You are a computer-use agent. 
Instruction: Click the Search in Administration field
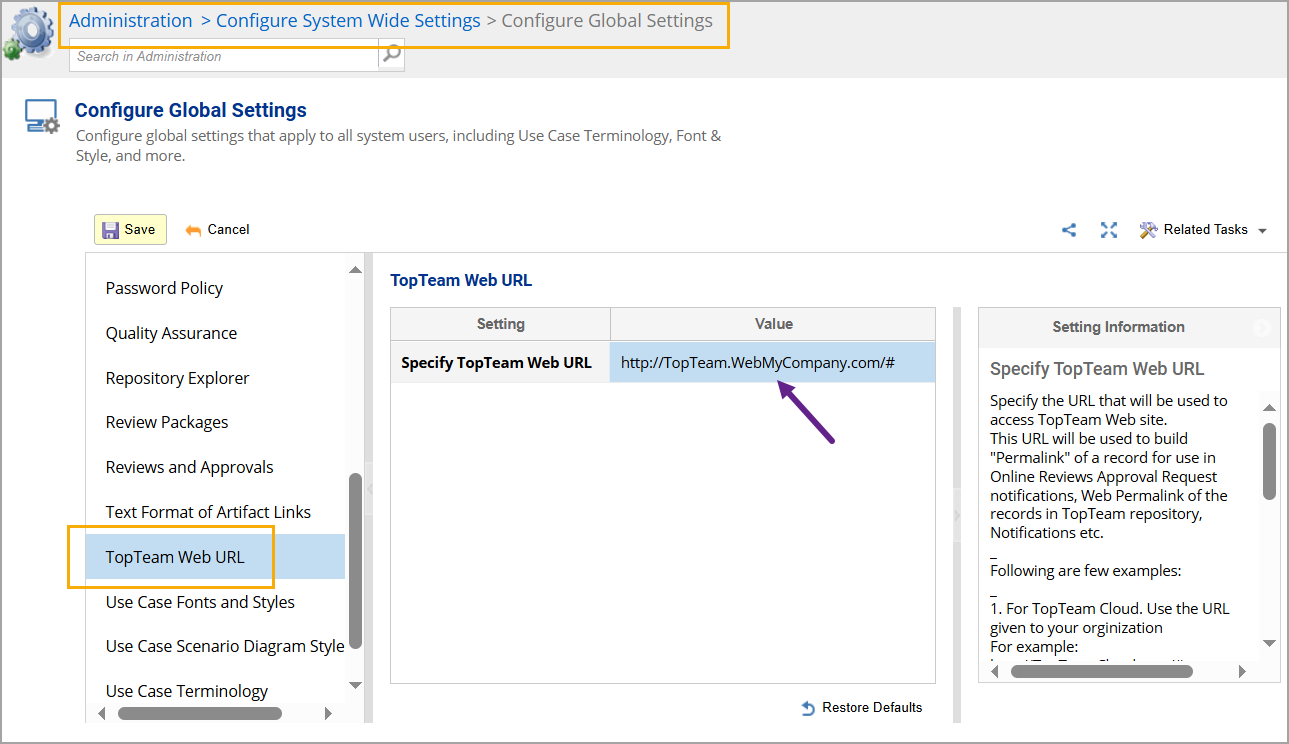(x=223, y=56)
